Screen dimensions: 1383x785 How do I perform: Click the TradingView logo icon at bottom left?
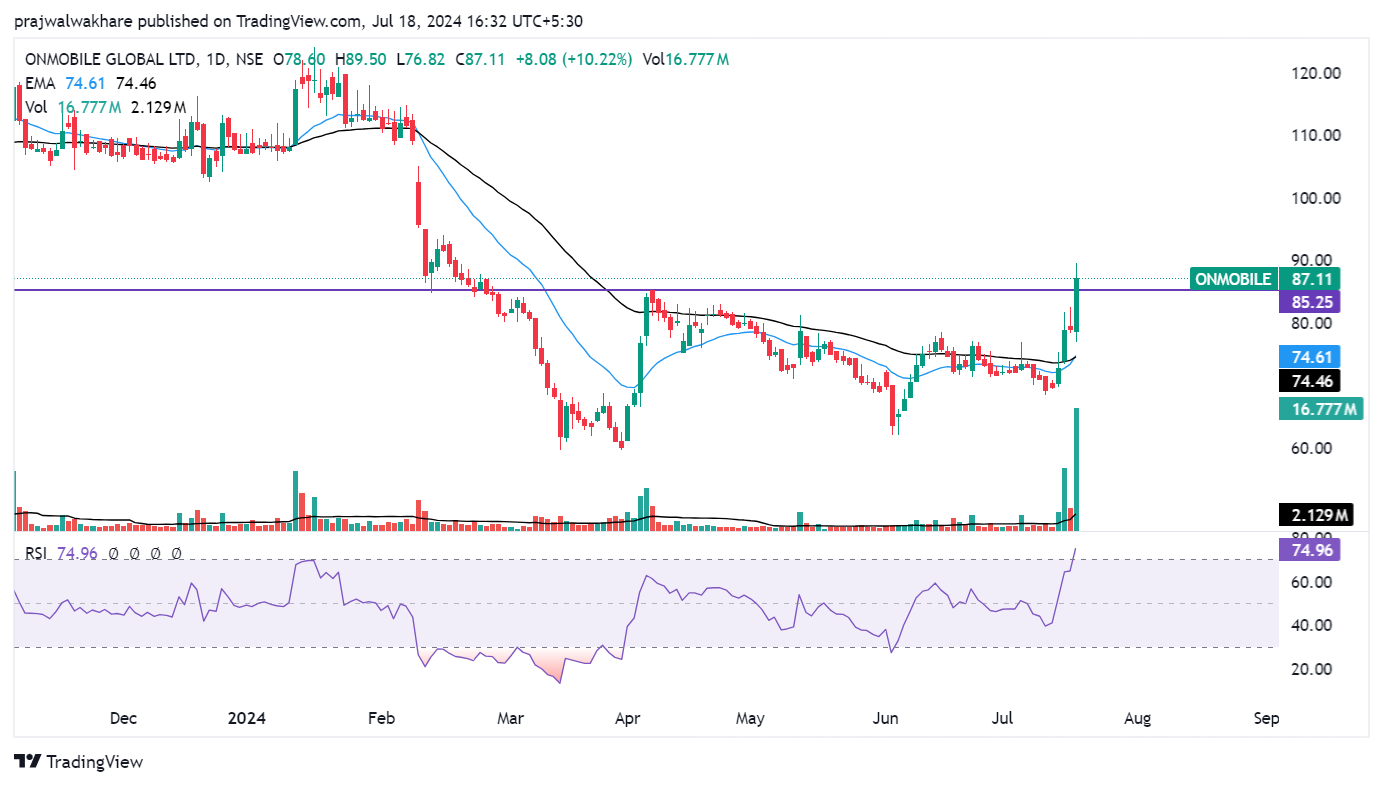click(x=27, y=762)
